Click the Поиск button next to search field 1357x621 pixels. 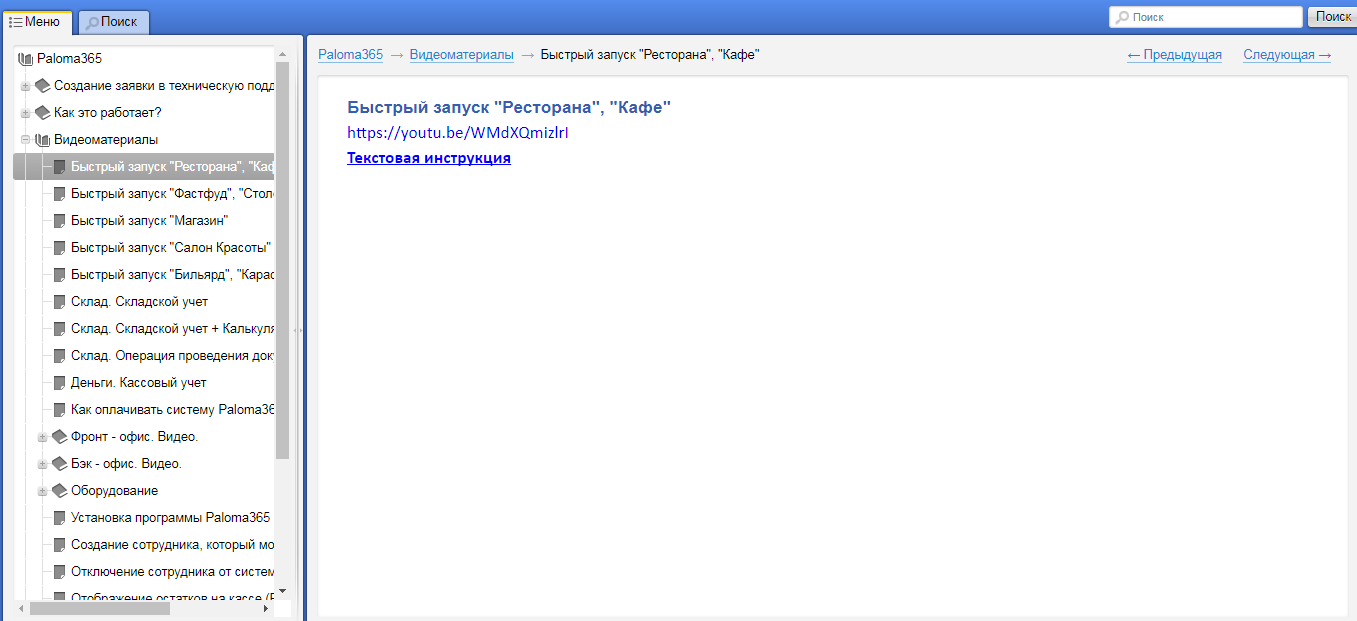coord(1332,17)
